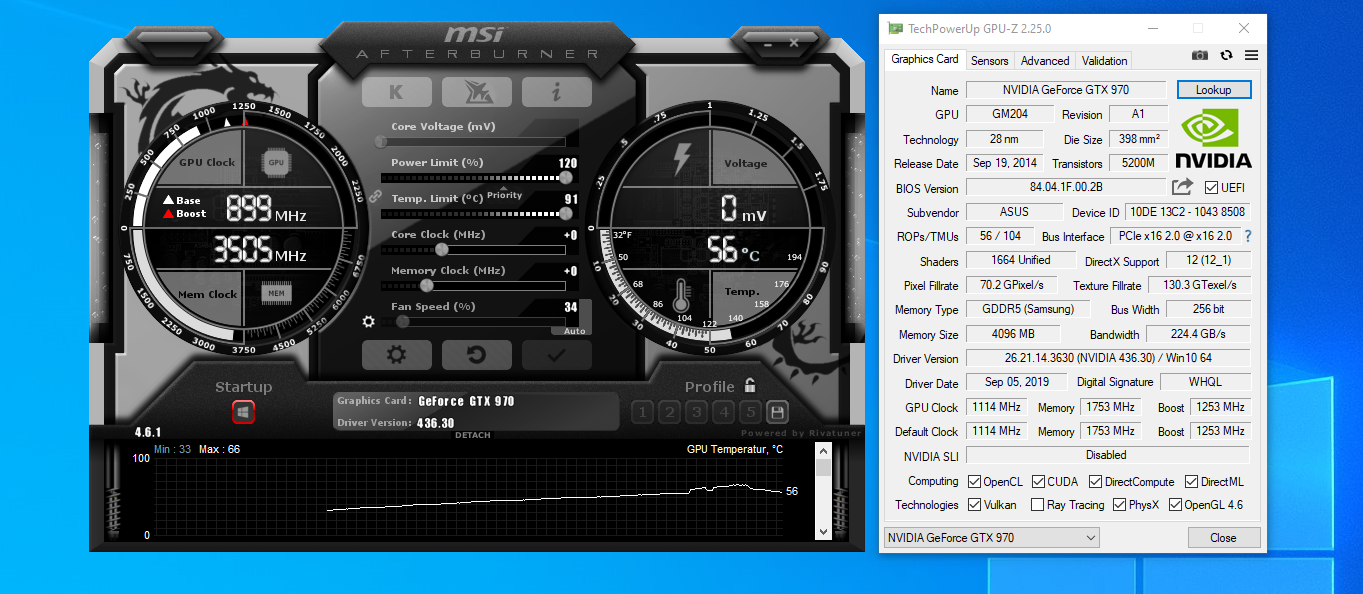Image resolution: width=1363 pixels, height=594 pixels.
Task: Toggle the DirectML checkbox
Action: click(x=1192, y=482)
